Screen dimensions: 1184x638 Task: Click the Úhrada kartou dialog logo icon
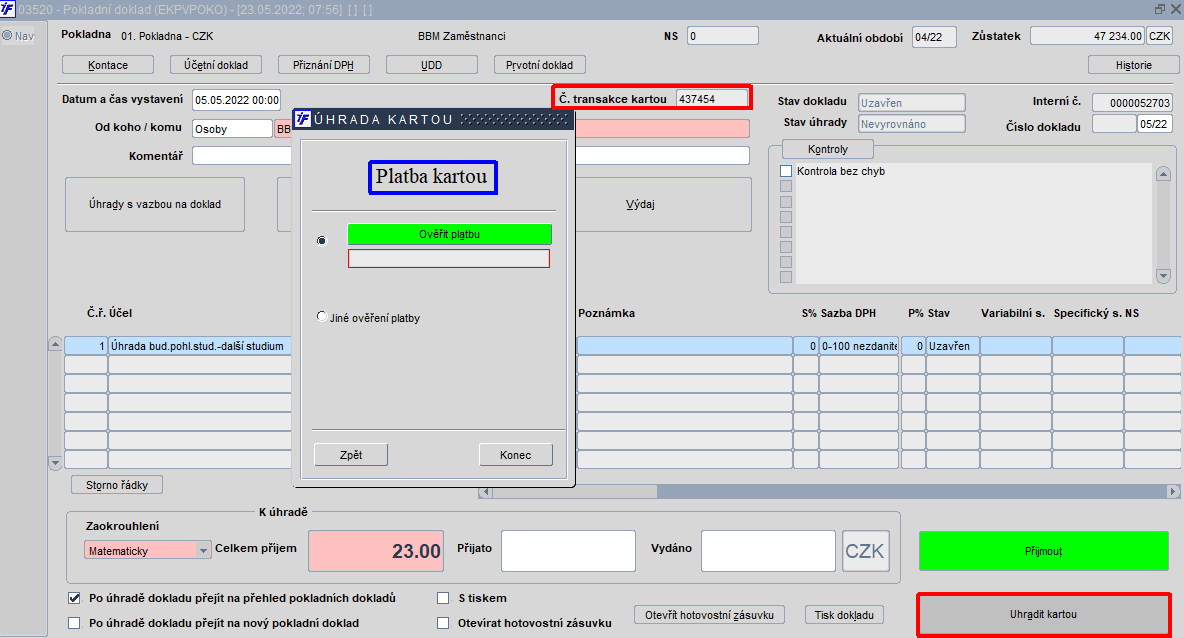click(303, 119)
